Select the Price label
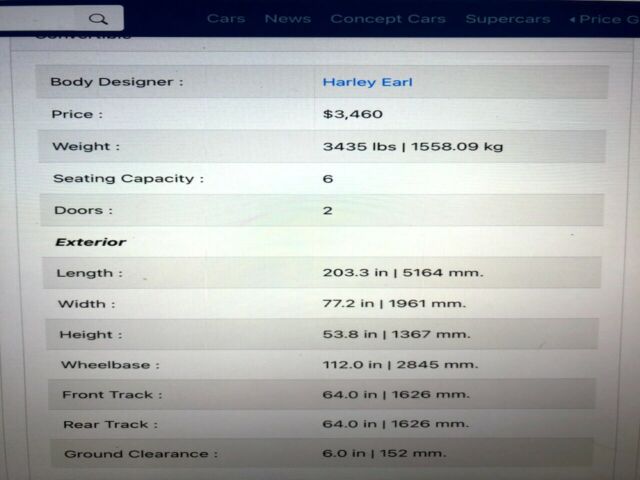The width and height of the screenshot is (640, 480). pyautogui.click(x=77, y=114)
